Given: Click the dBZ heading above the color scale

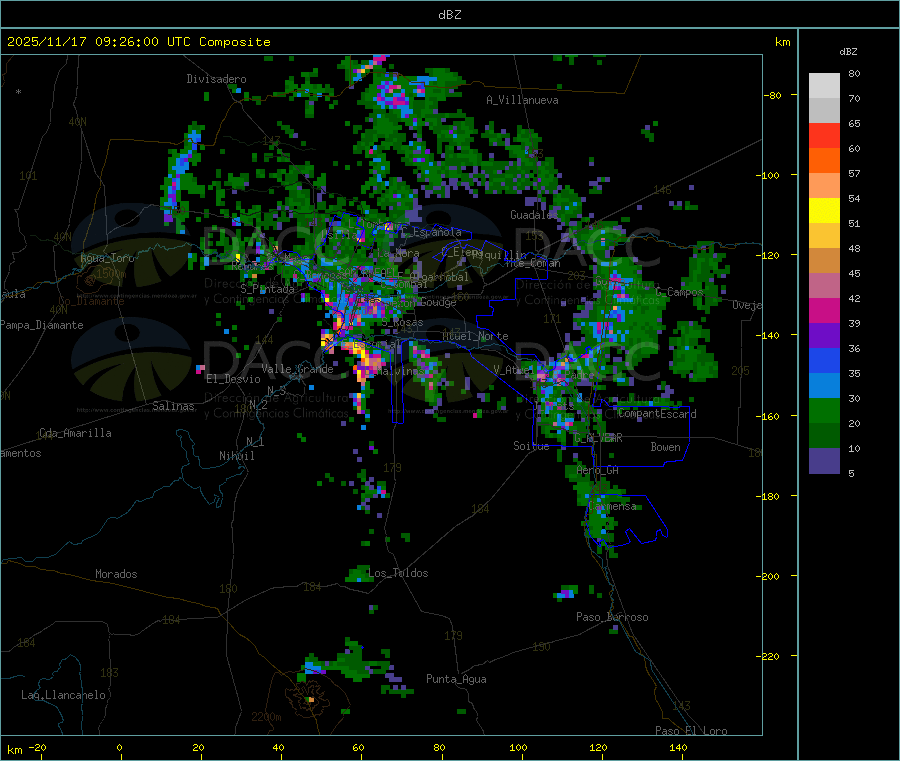Looking at the screenshot, I should [848, 52].
